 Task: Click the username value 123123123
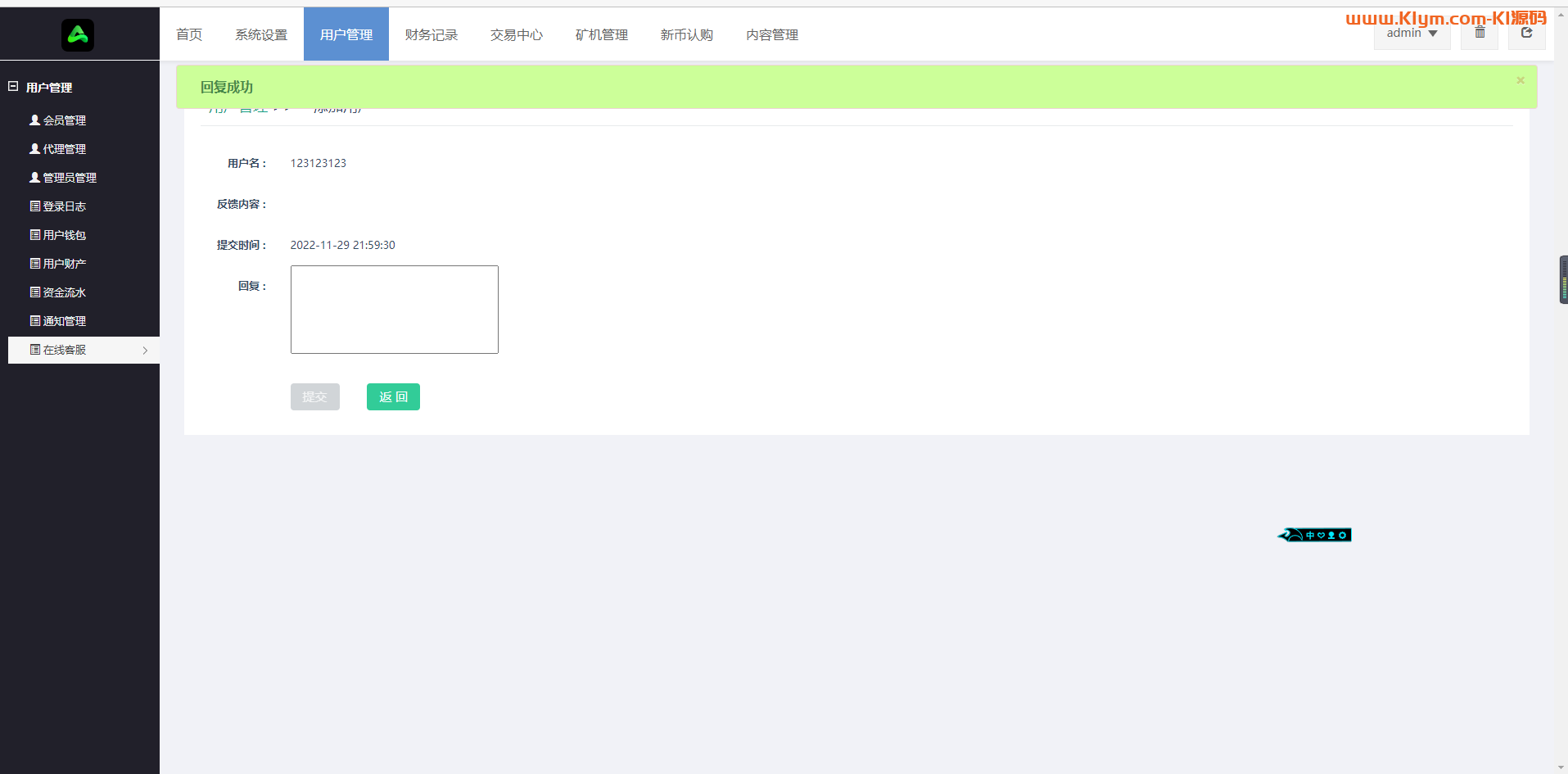319,164
